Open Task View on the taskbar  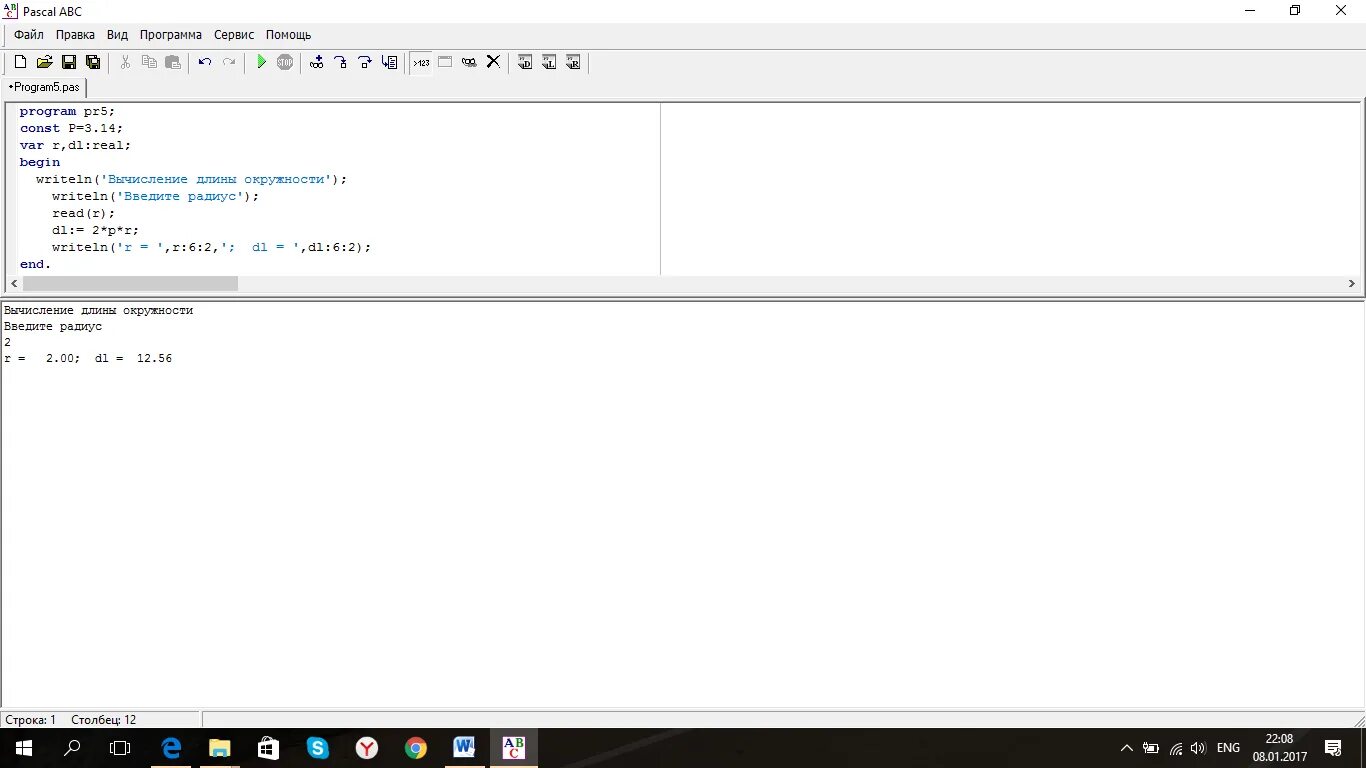(120, 748)
